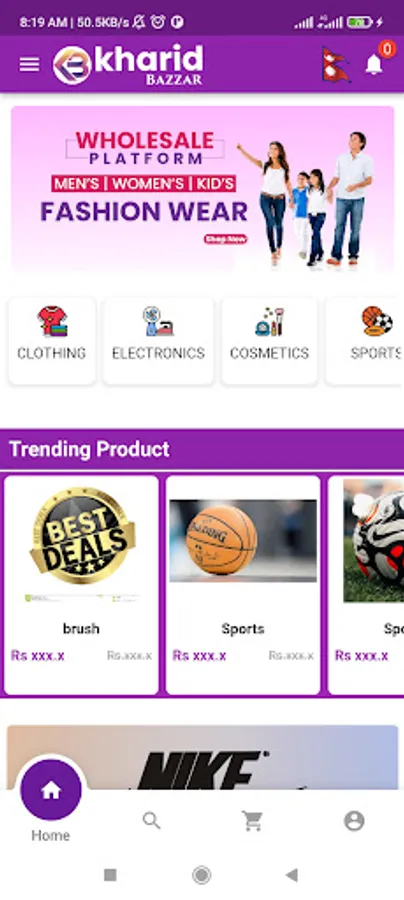Open the Wholesale Platform fashion banner

point(203,189)
